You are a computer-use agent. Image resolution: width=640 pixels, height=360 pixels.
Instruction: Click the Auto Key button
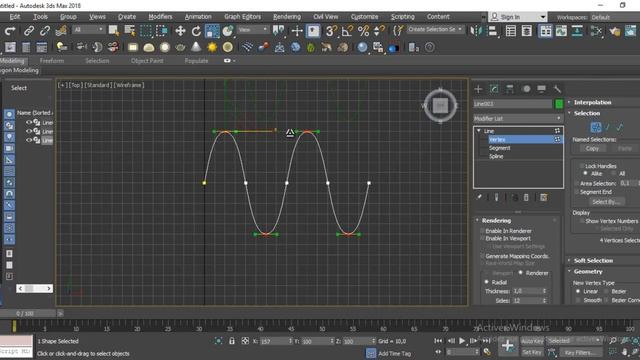click(532, 341)
